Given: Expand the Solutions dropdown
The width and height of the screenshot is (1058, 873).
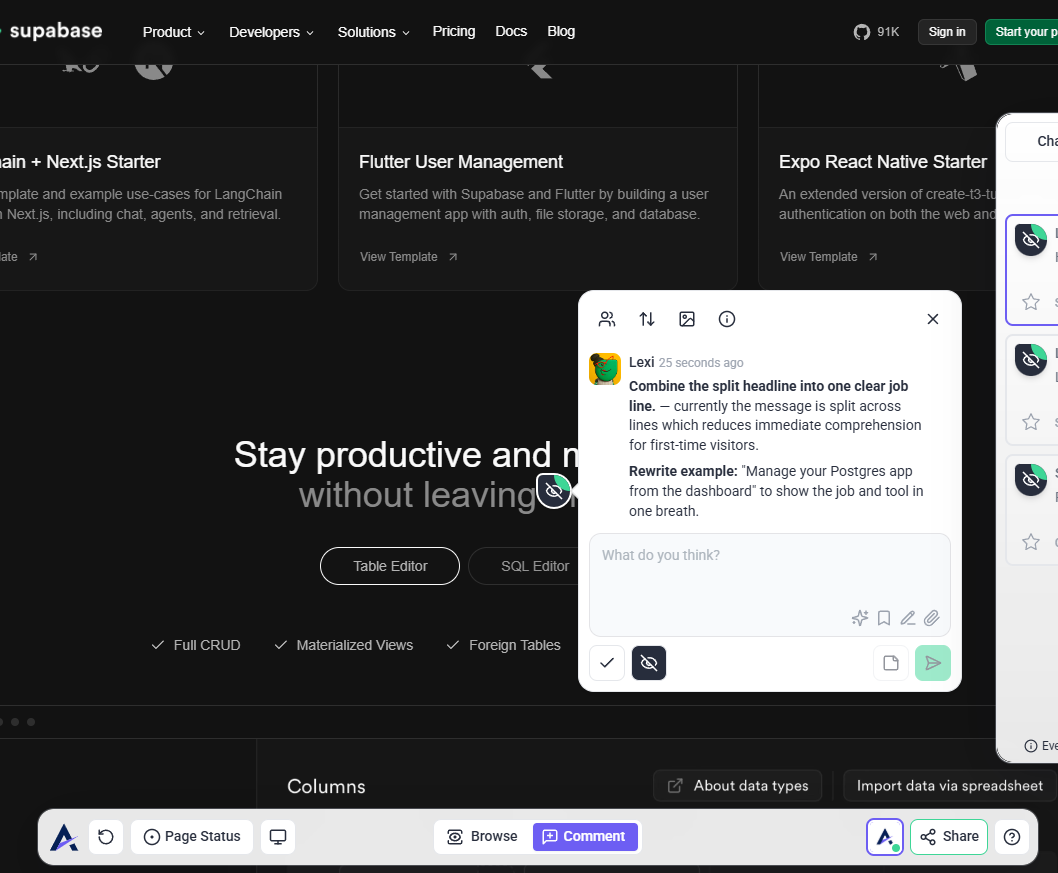Looking at the screenshot, I should pos(374,32).
